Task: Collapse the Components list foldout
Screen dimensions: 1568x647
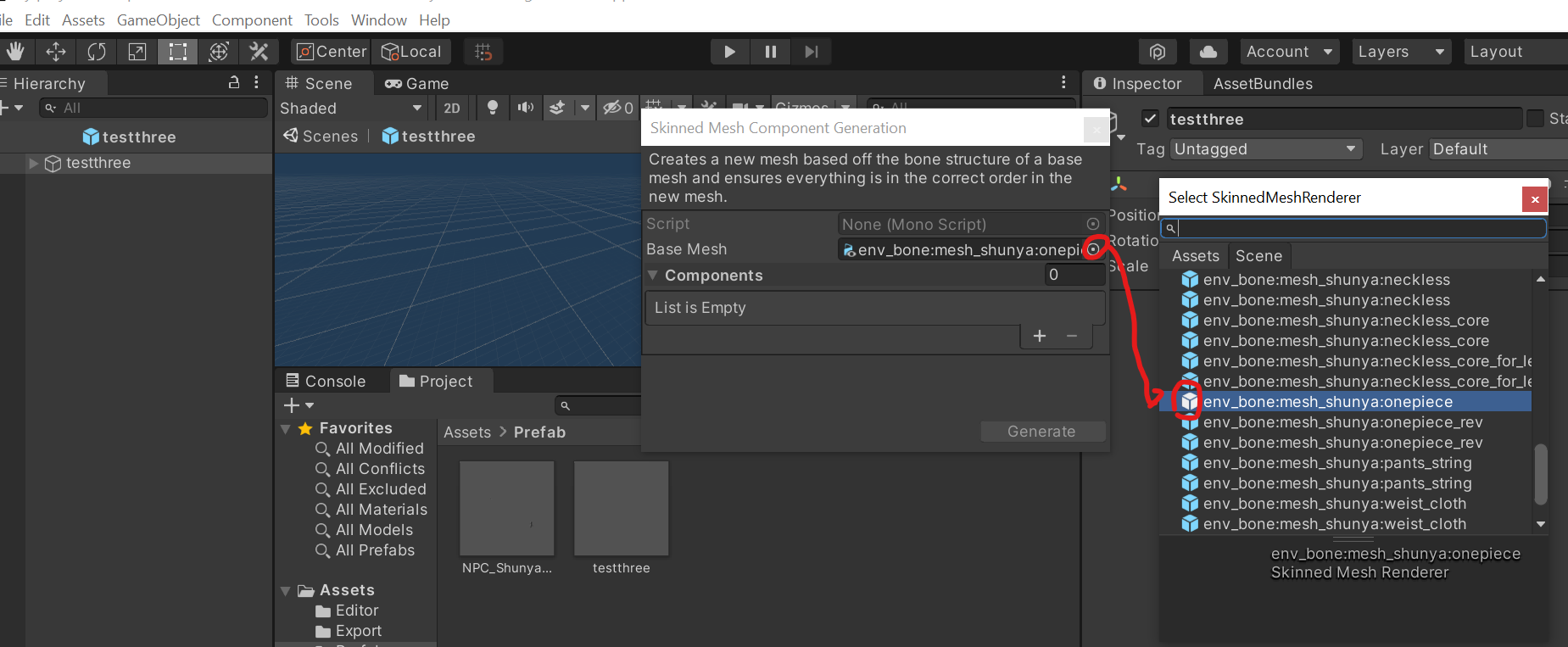Action: (653, 276)
